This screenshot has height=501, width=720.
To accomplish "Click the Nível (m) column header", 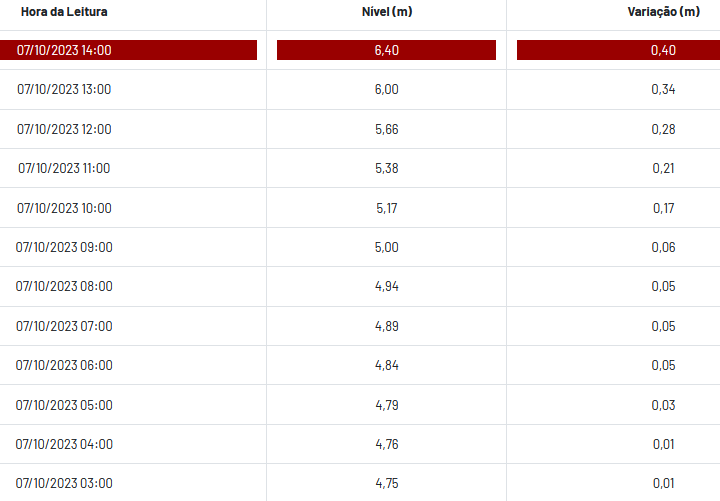I will [x=387, y=12].
